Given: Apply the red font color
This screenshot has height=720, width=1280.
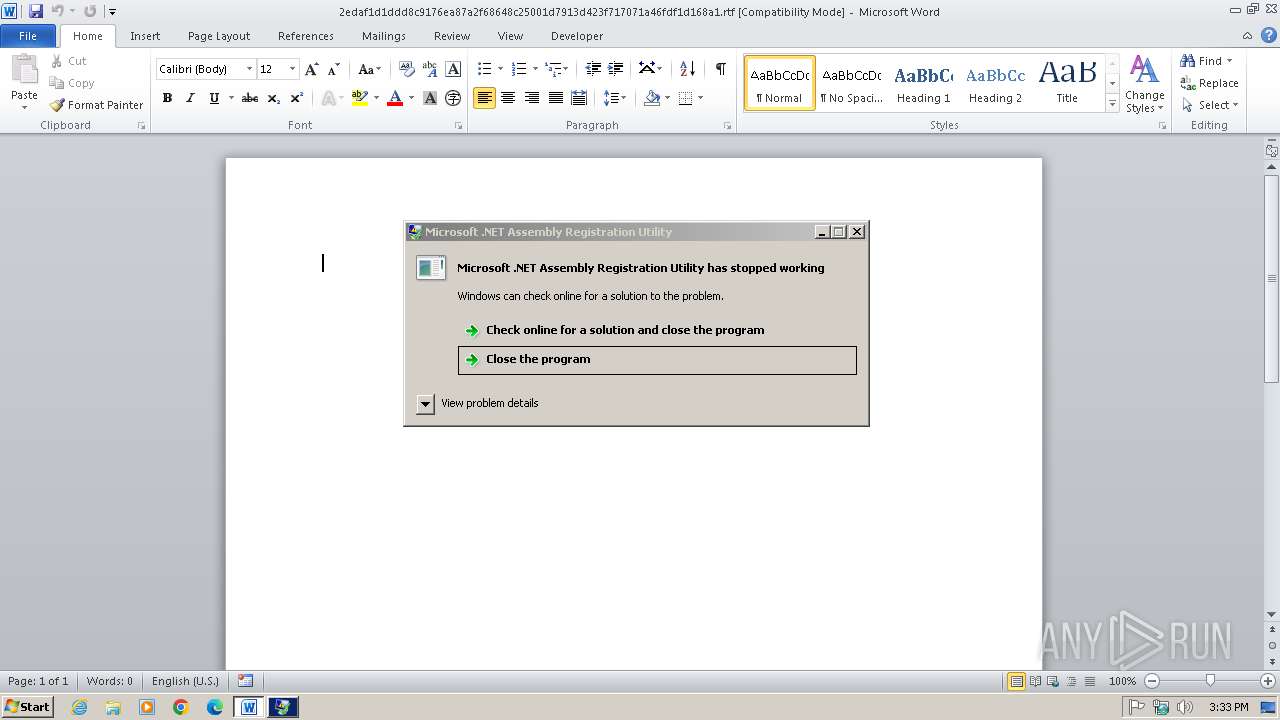Looking at the screenshot, I should pyautogui.click(x=395, y=98).
